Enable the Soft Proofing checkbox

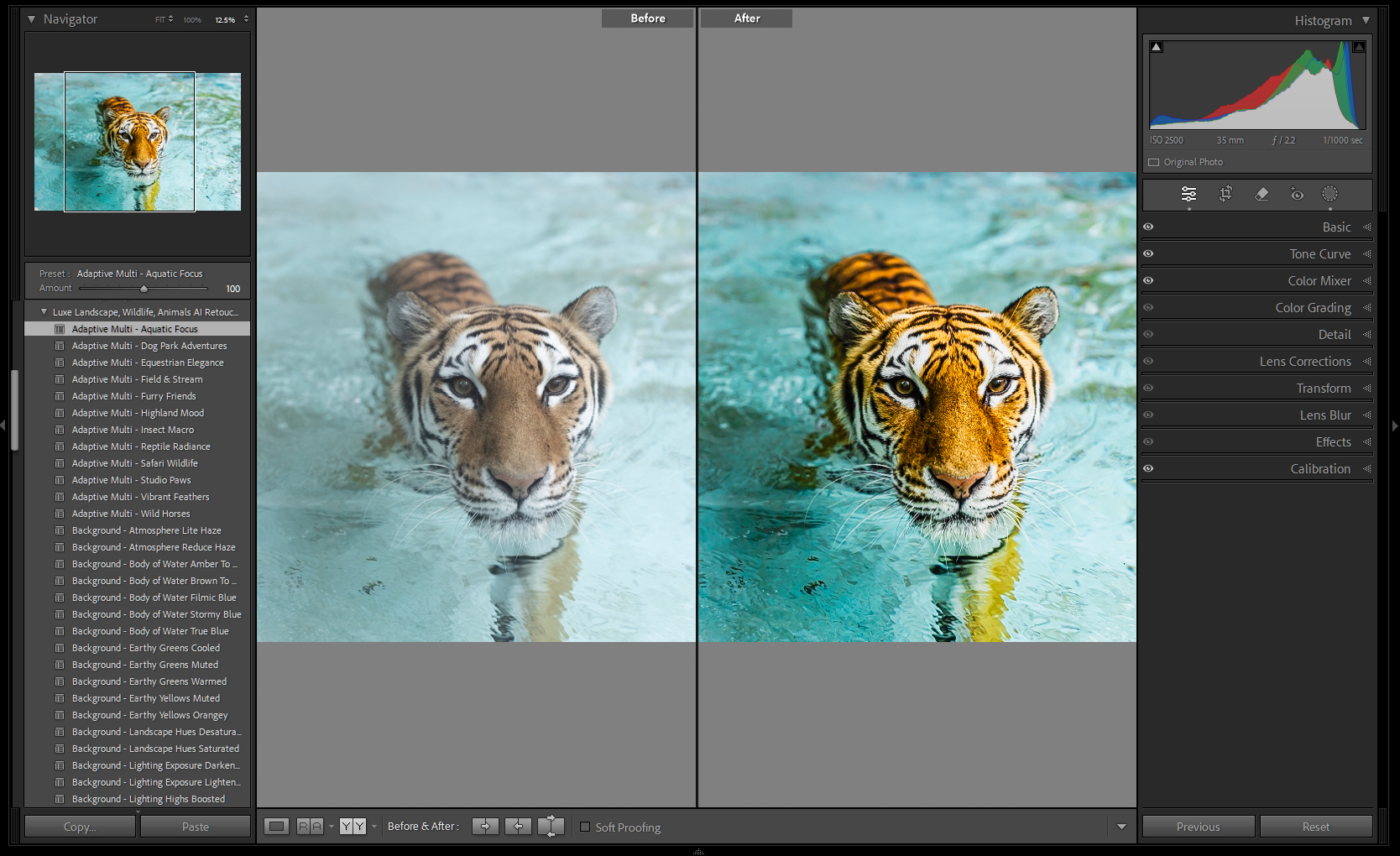click(x=585, y=827)
